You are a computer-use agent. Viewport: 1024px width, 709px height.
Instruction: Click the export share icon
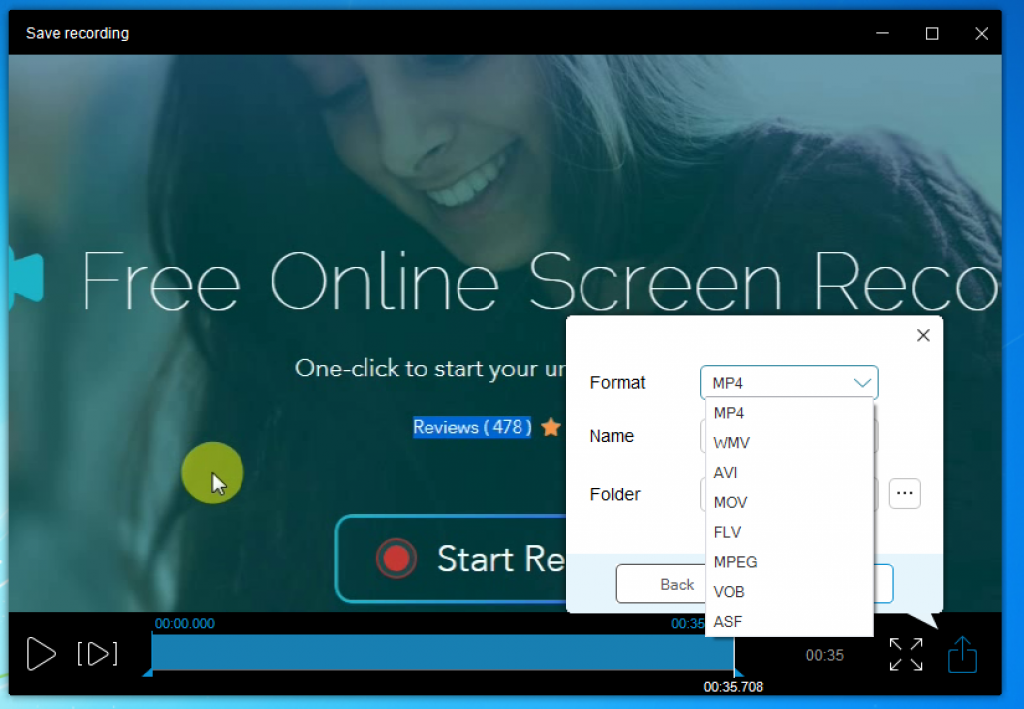[962, 655]
